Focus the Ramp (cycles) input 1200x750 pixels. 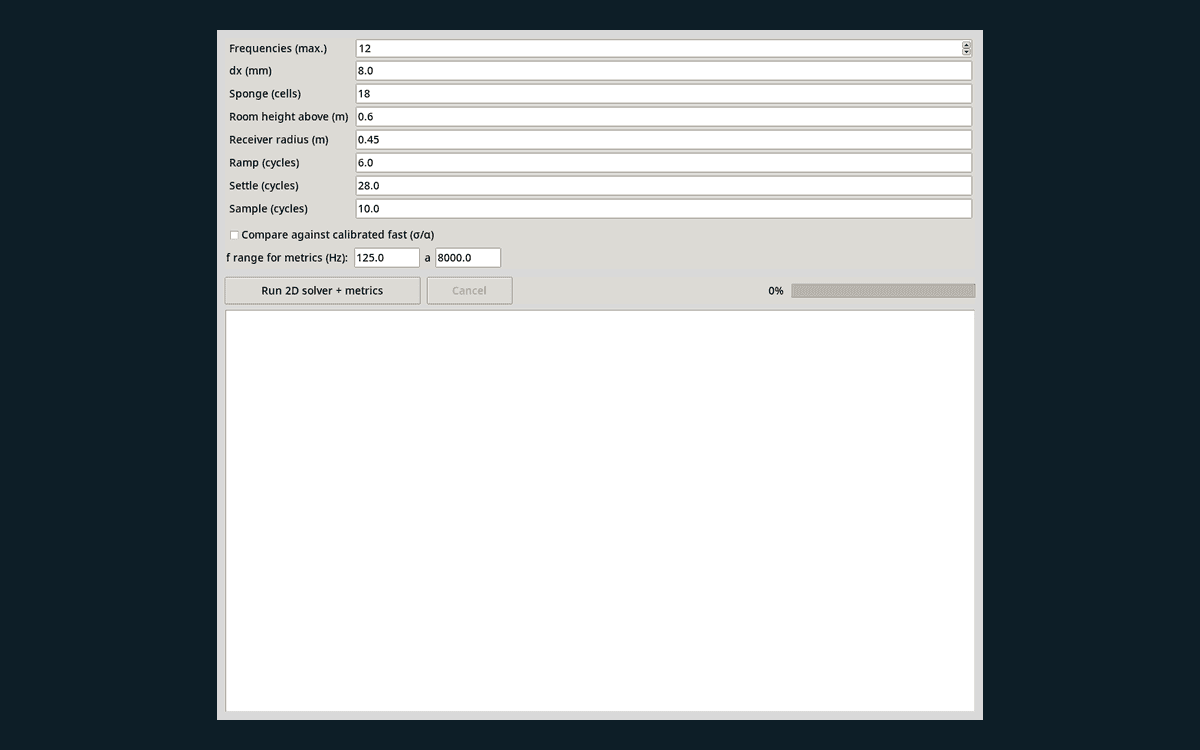pos(664,163)
